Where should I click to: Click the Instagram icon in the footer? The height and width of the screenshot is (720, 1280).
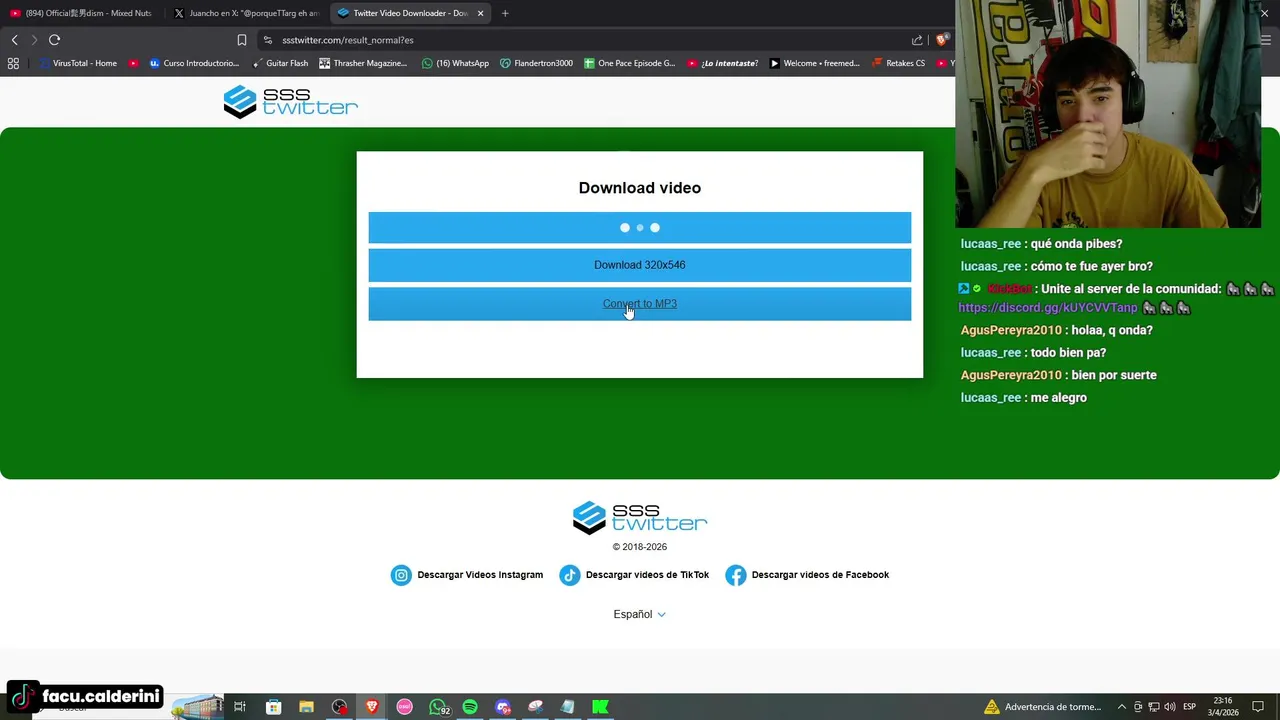pos(401,575)
